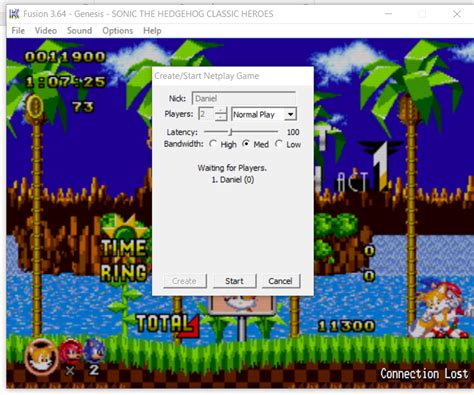This screenshot has width=474, height=395.
Task: Click the gold ring counter icon
Action: pyautogui.click(x=34, y=107)
